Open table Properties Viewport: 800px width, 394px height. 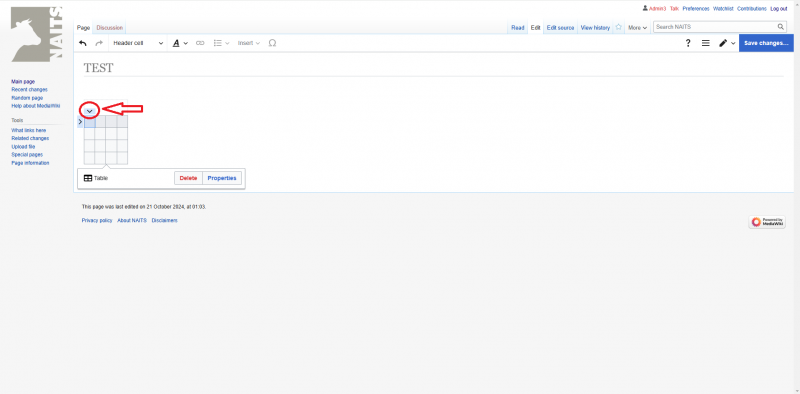click(x=222, y=178)
